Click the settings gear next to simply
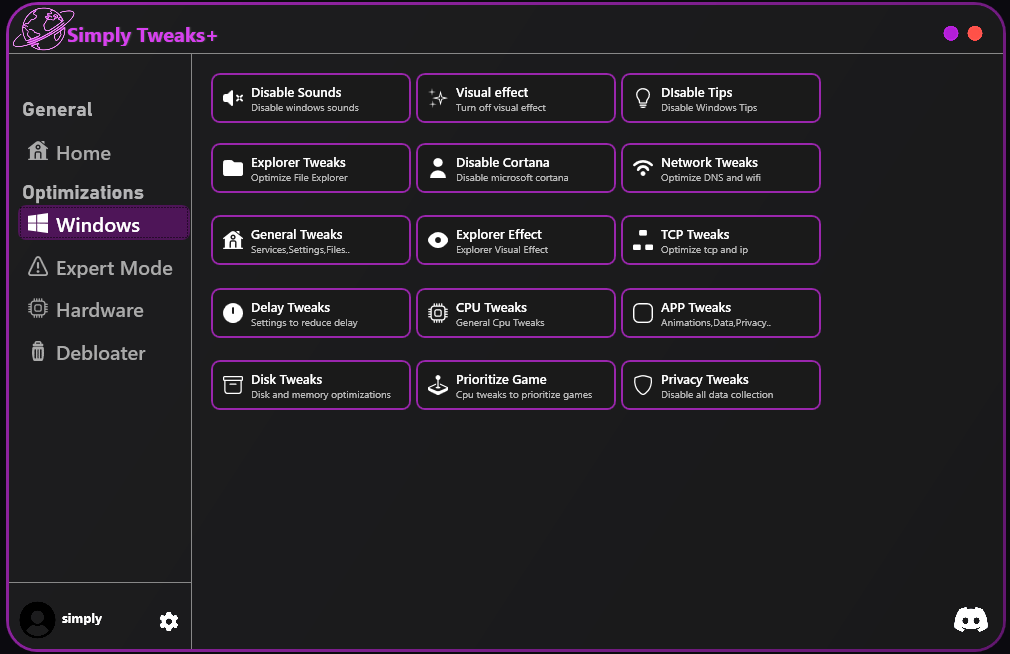Viewport: 1010px width, 654px height. 168,621
